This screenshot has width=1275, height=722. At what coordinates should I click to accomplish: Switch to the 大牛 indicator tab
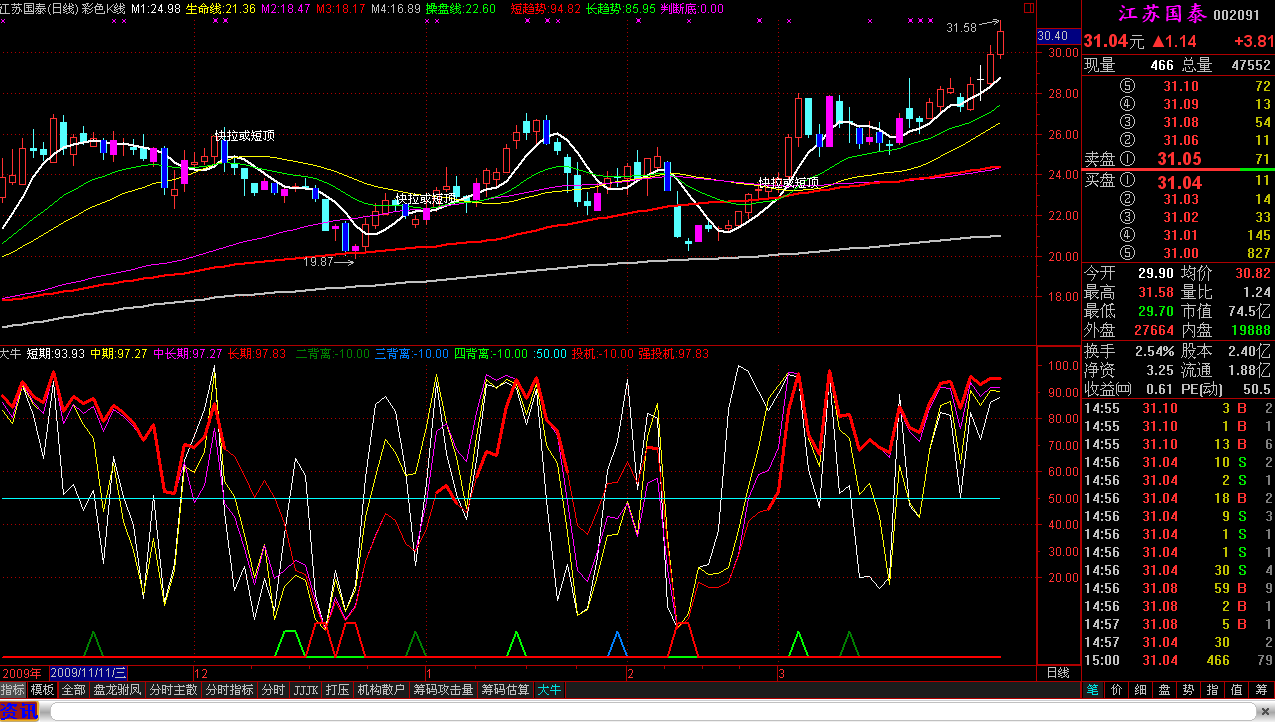549,690
